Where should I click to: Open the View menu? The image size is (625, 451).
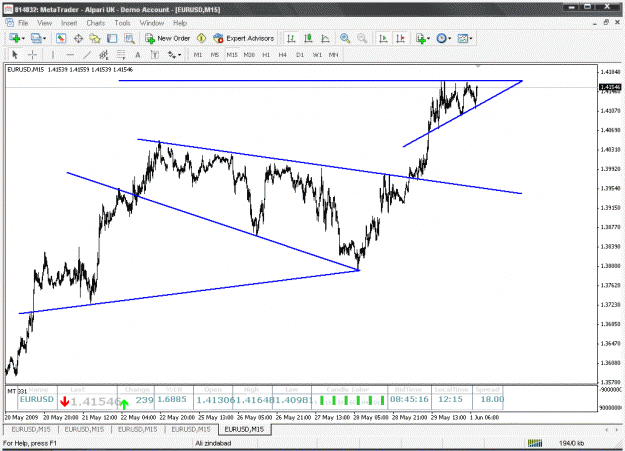[x=45, y=23]
